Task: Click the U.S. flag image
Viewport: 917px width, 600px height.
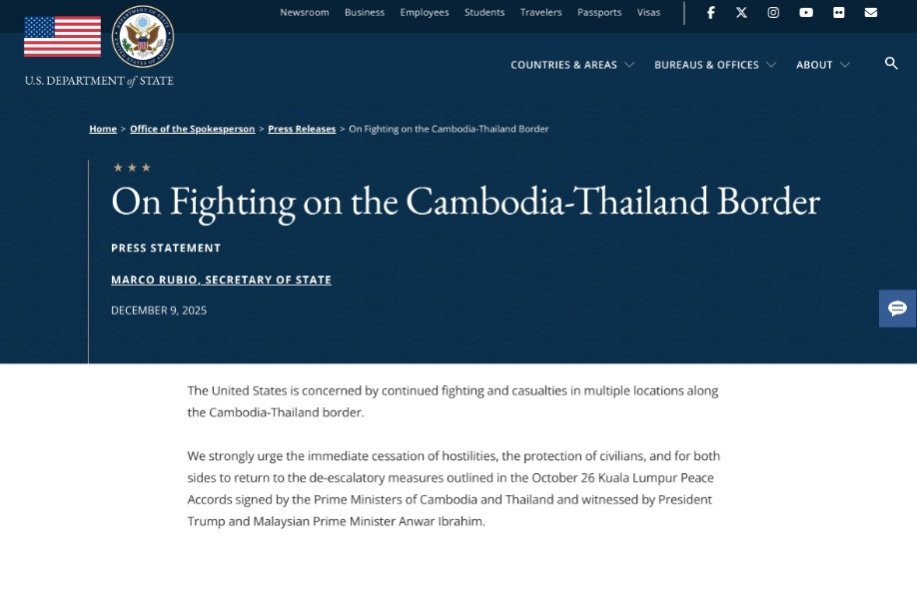Action: pyautogui.click(x=62, y=37)
